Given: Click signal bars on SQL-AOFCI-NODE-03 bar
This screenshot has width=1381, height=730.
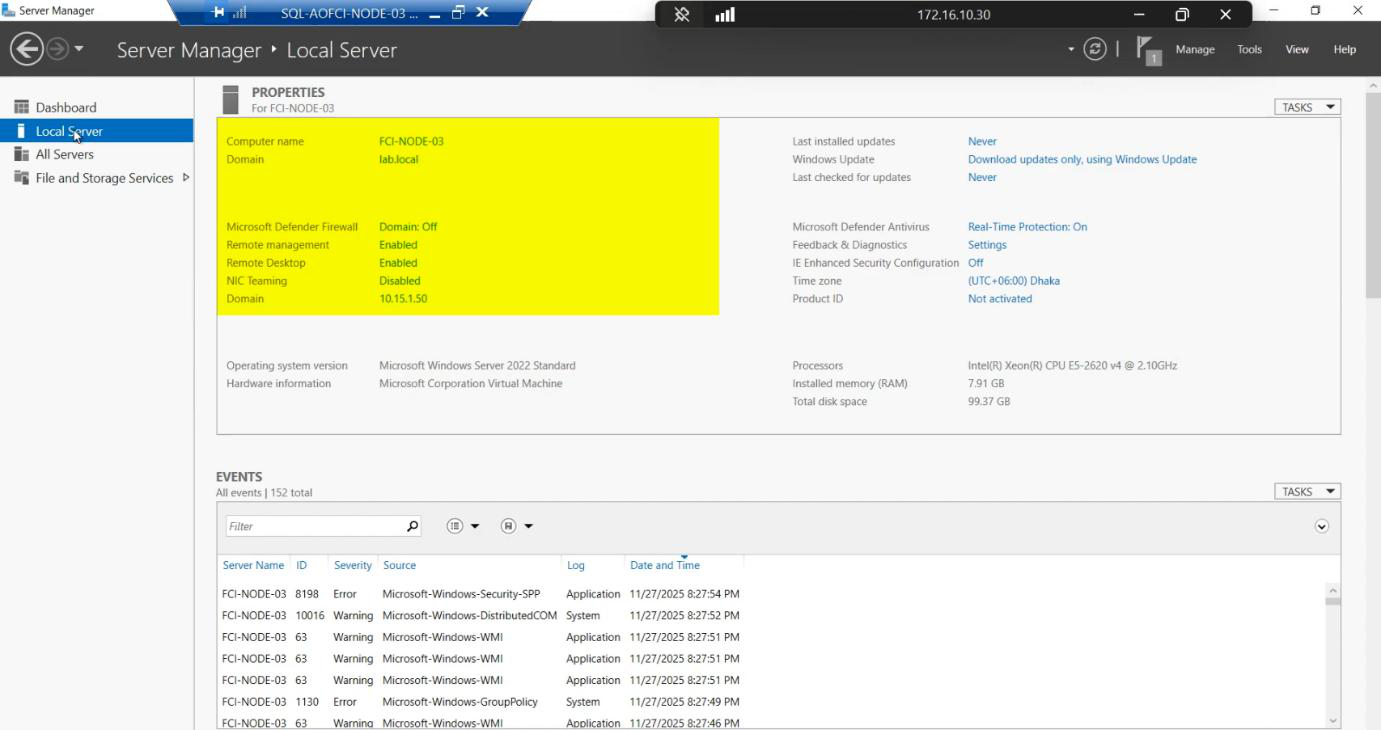Looking at the screenshot, I should 240,13.
